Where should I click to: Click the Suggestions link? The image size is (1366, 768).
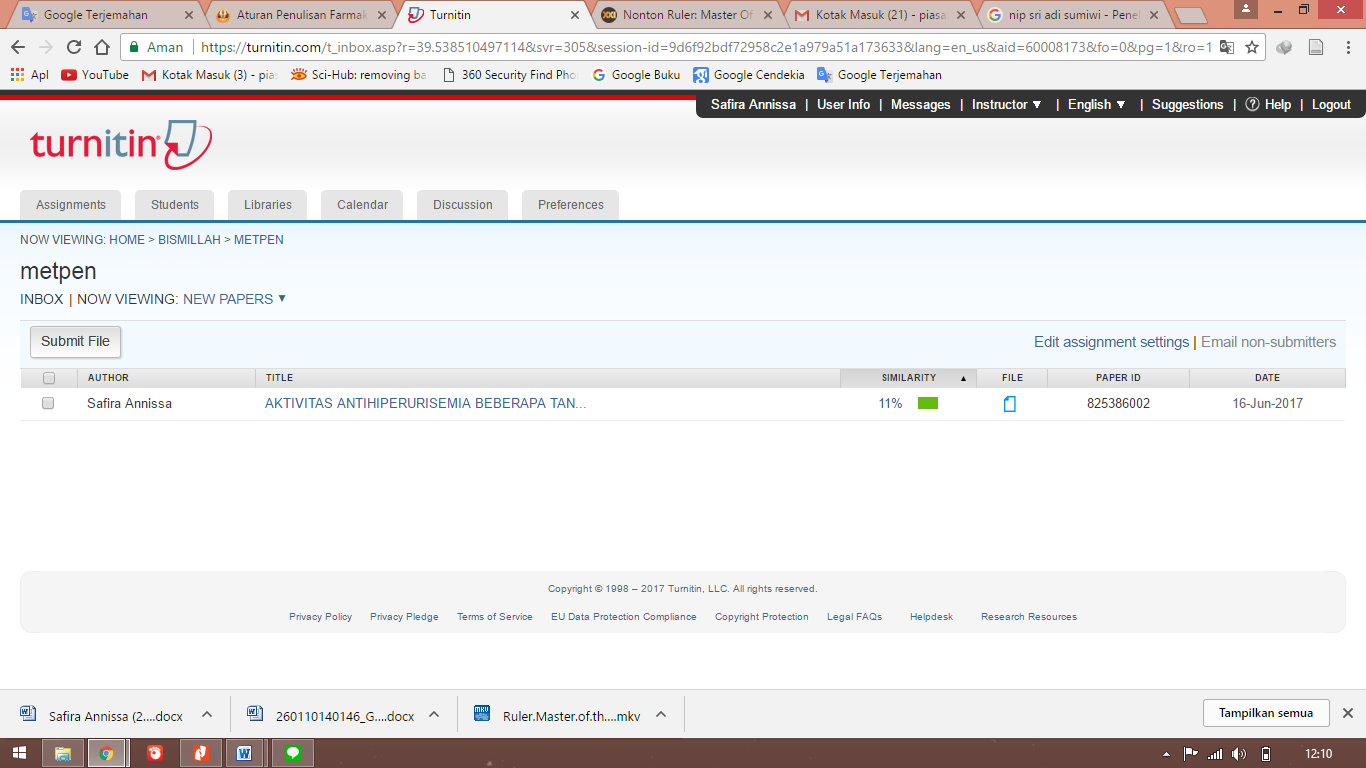pos(1187,104)
